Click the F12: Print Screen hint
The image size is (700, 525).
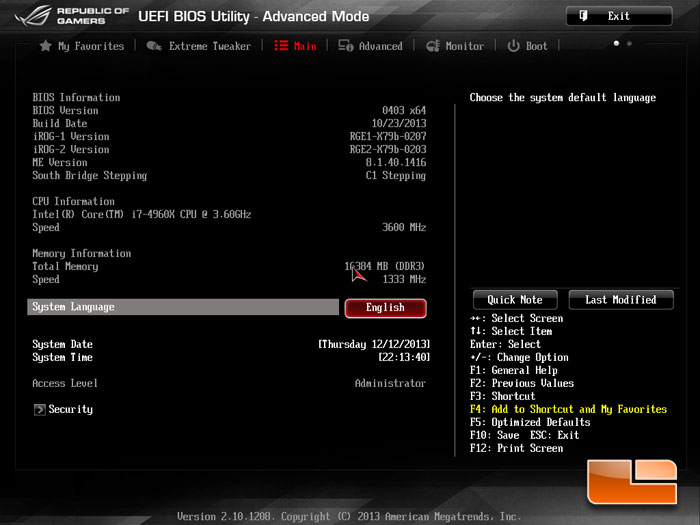click(517, 448)
